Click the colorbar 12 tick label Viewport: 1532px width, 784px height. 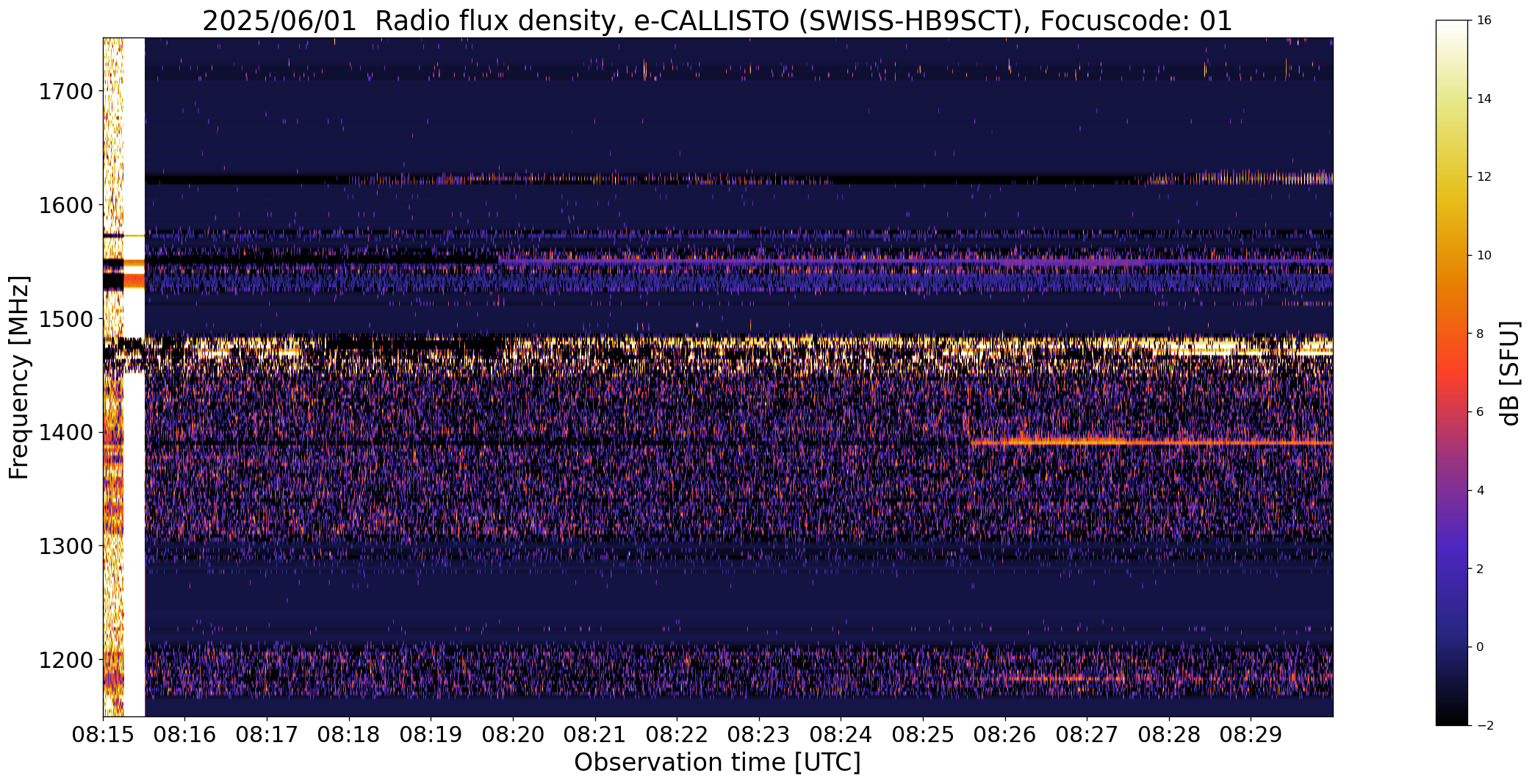1484,177
